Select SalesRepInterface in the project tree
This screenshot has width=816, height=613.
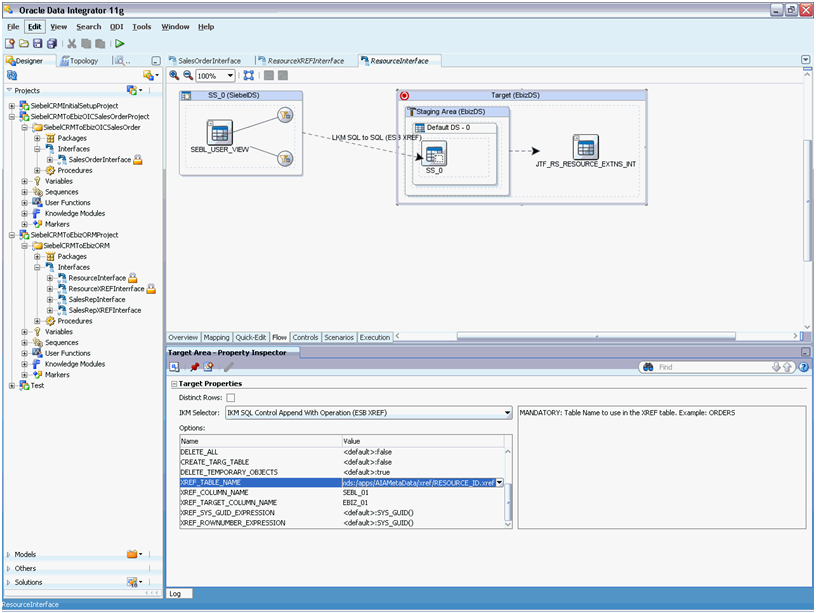coord(97,299)
